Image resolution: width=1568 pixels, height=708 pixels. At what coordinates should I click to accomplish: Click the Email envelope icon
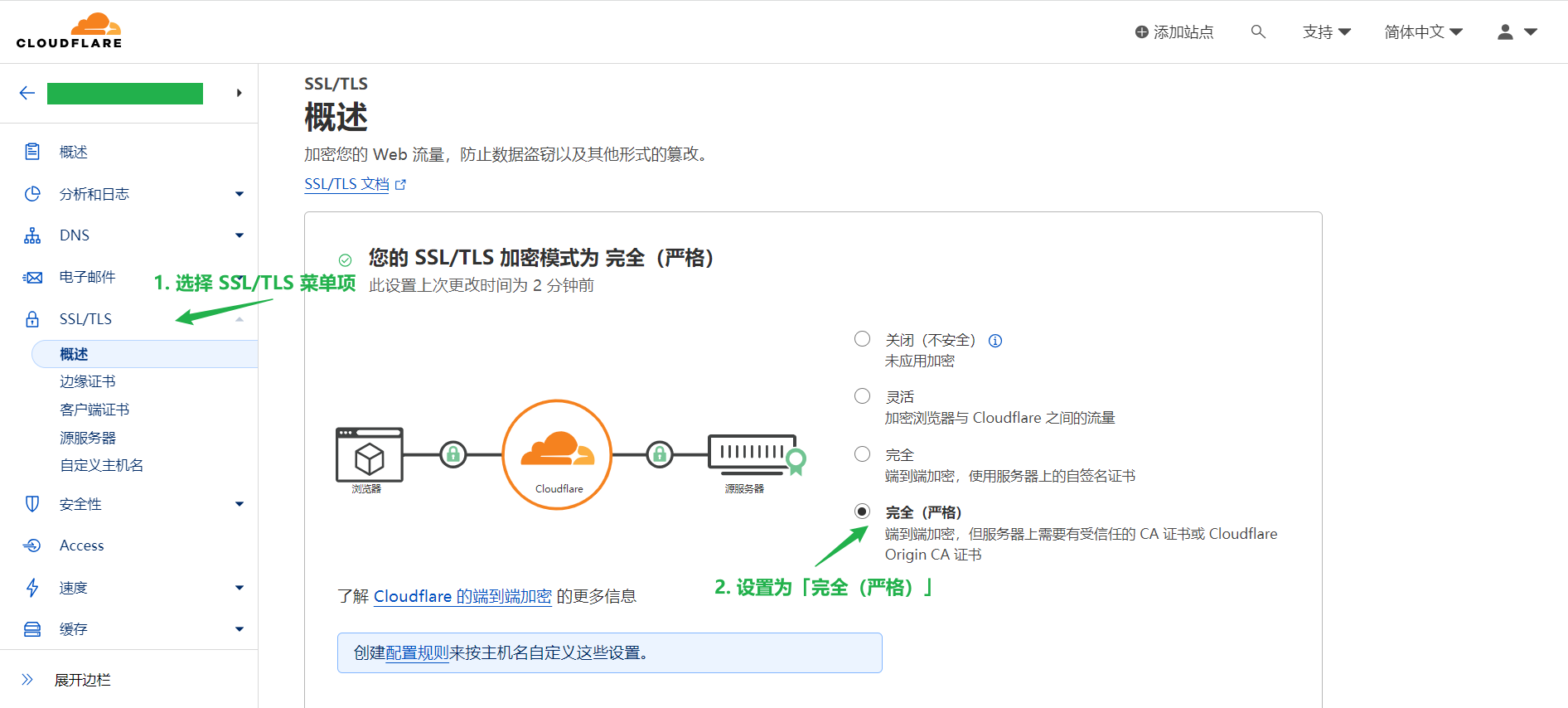32,277
